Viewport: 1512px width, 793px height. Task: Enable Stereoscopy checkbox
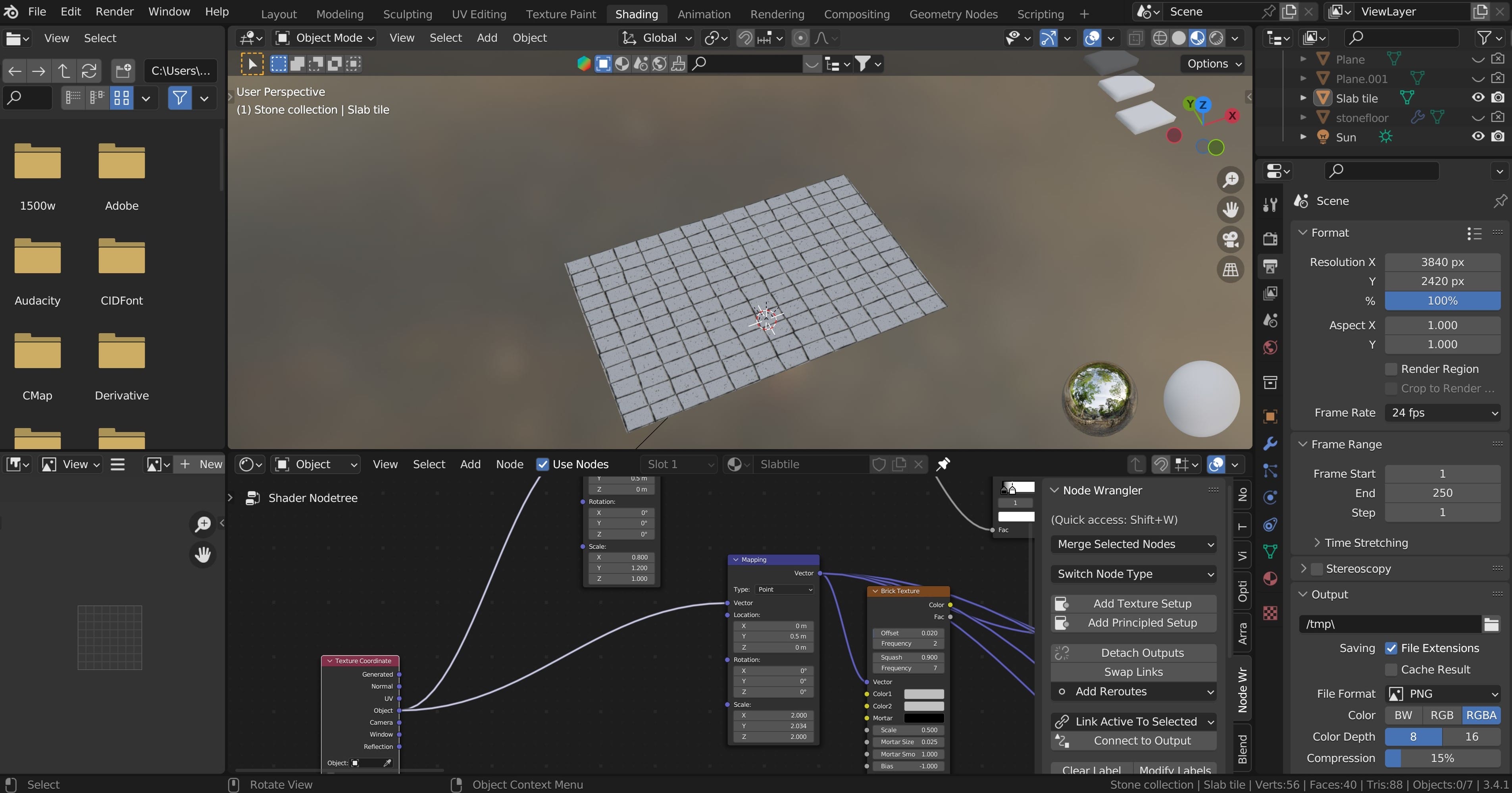tap(1316, 569)
